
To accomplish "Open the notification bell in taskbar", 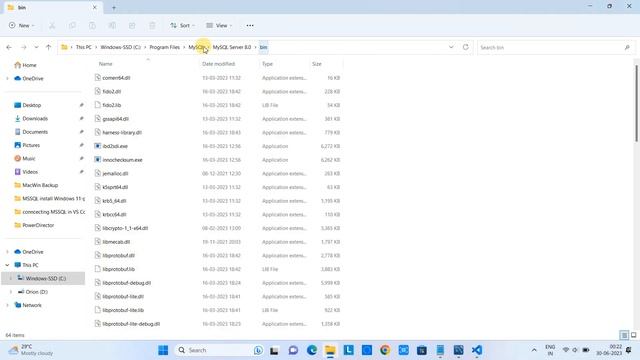I will (629, 350).
